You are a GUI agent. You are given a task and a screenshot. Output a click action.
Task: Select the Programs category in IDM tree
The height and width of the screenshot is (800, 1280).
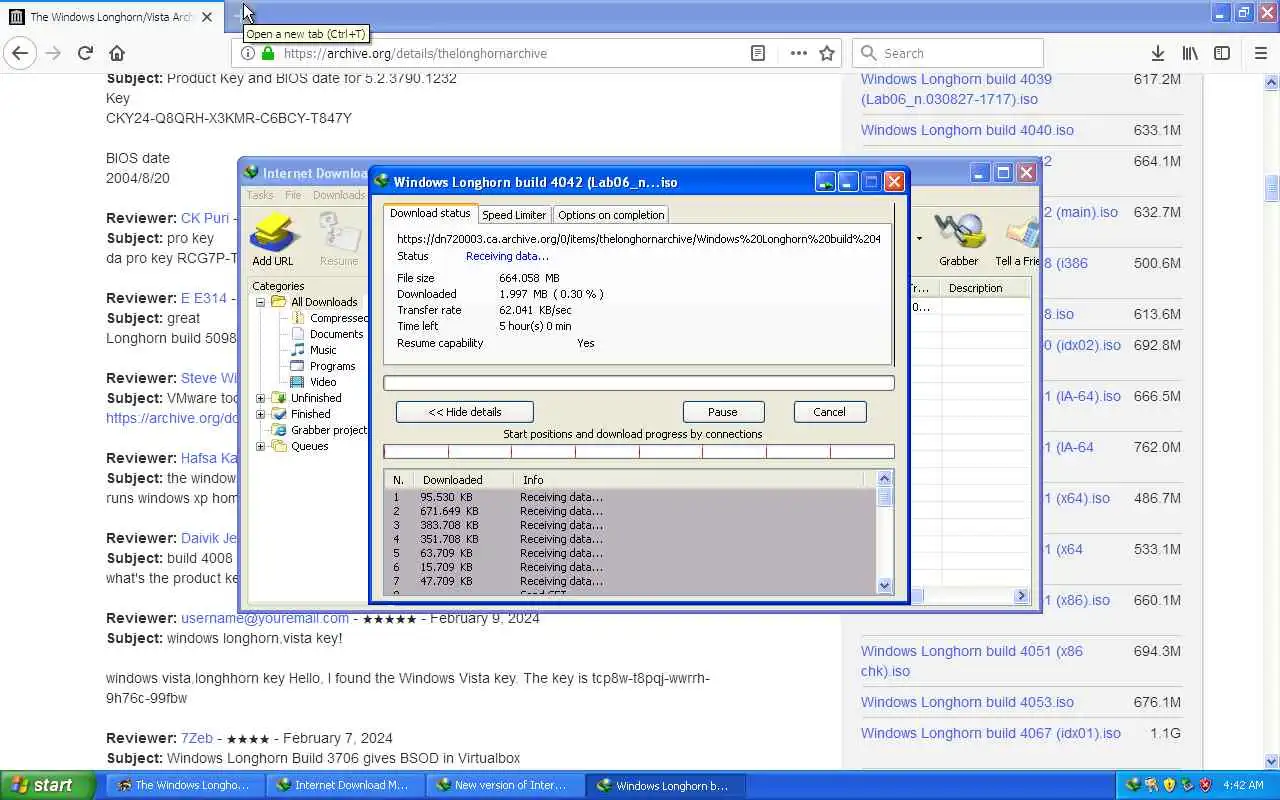coord(333,366)
